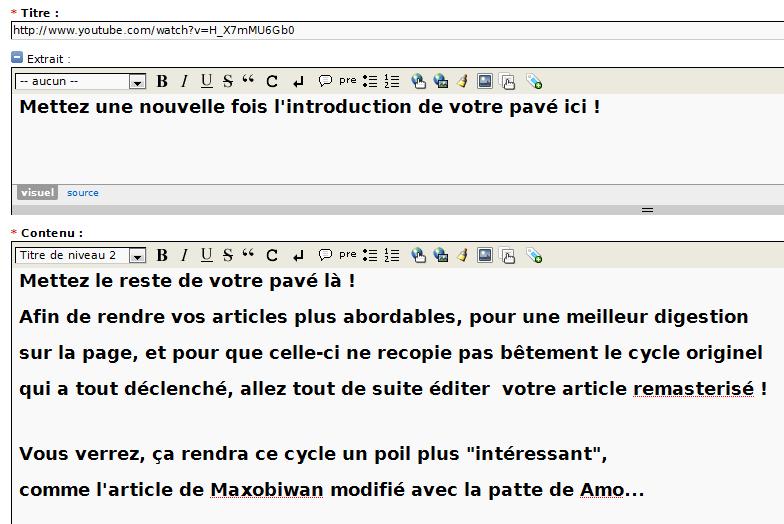Link to an entry in Contenu toolbar
Viewport: 784px width, 524px height.
click(508, 256)
